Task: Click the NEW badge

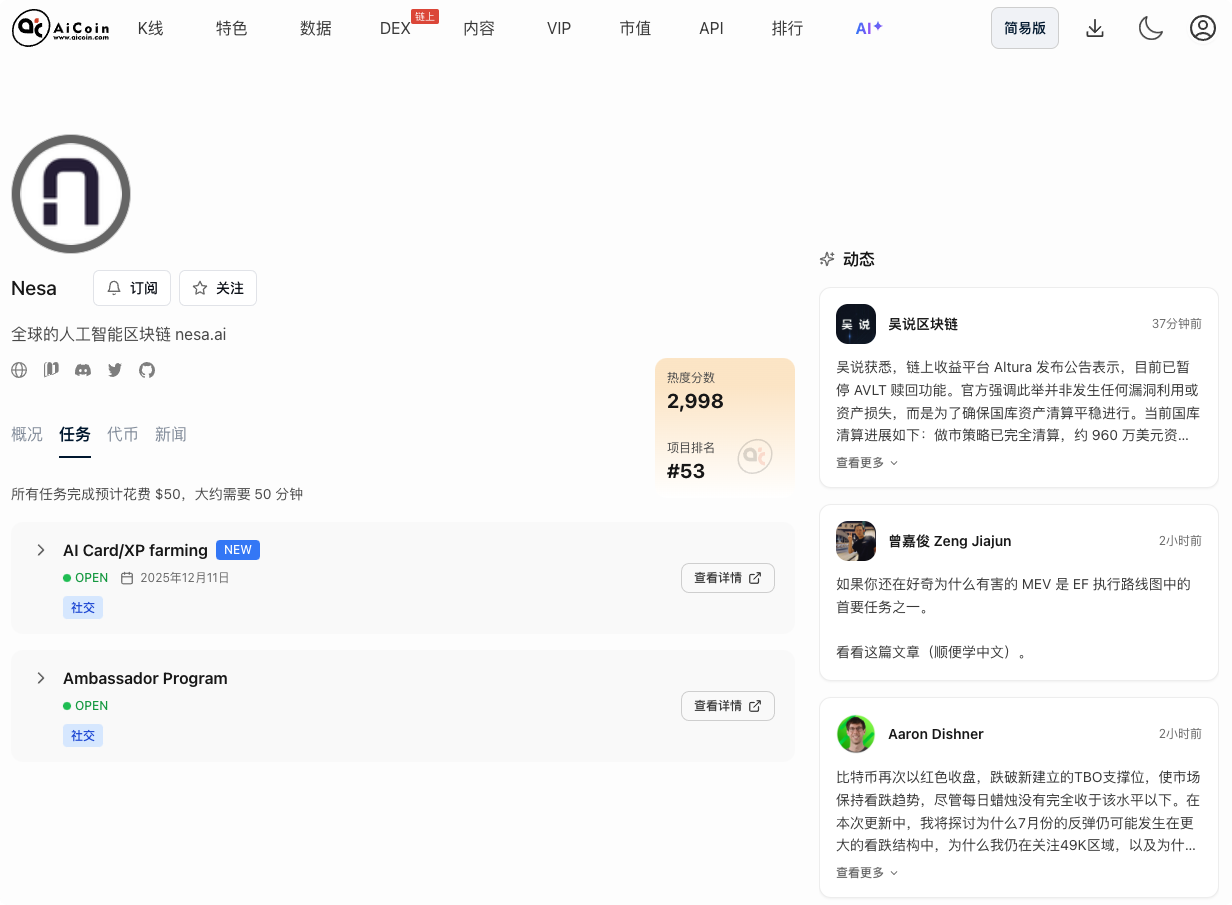Action: click(238, 550)
